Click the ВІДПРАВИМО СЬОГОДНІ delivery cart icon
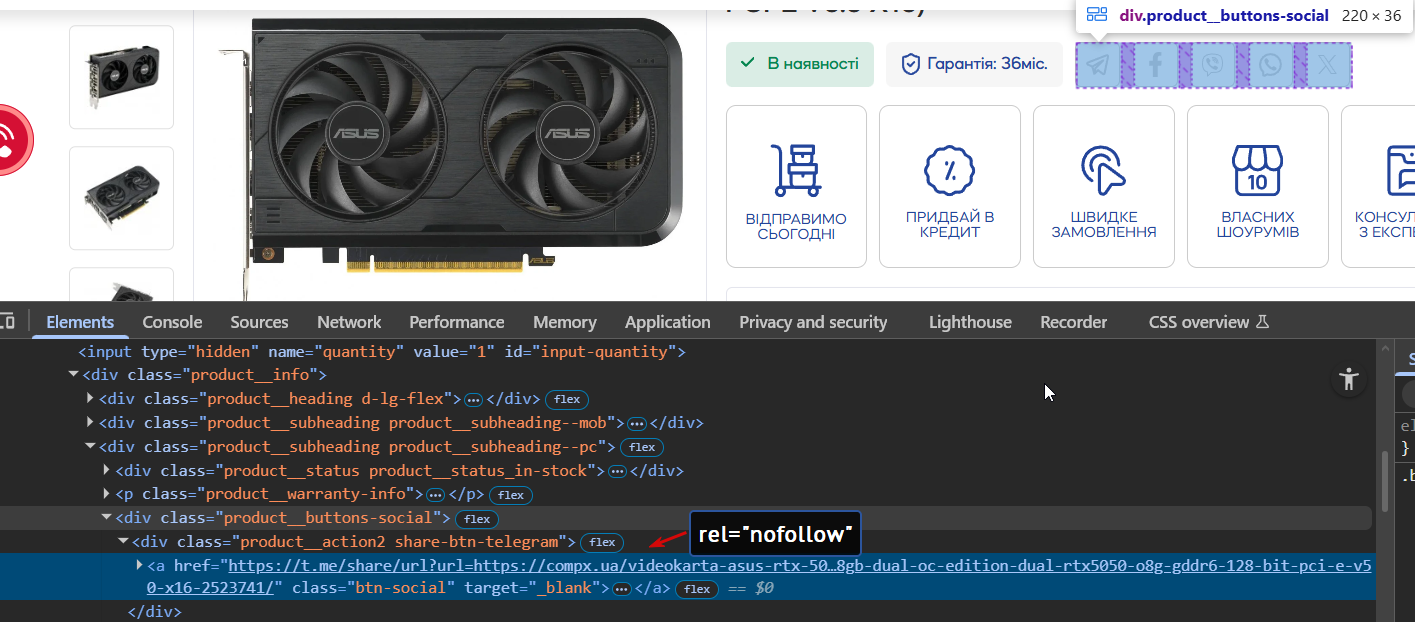Image resolution: width=1415 pixels, height=622 pixels. (x=796, y=170)
